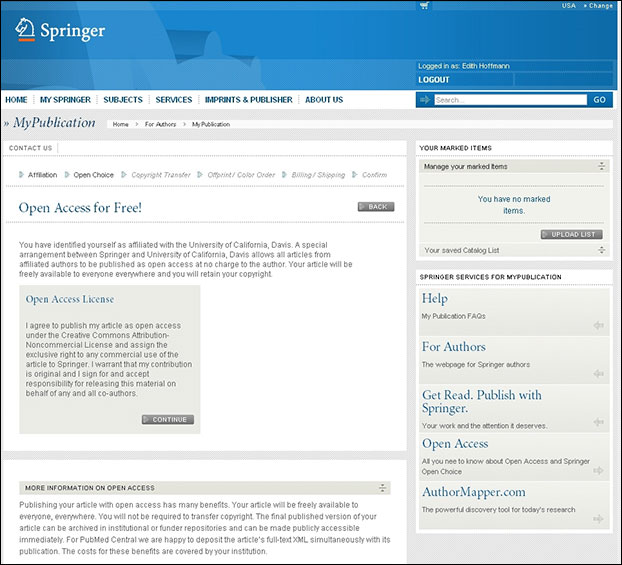622x565 pixels.
Task: Click CONTINUE to accept the license
Action: click(168, 419)
